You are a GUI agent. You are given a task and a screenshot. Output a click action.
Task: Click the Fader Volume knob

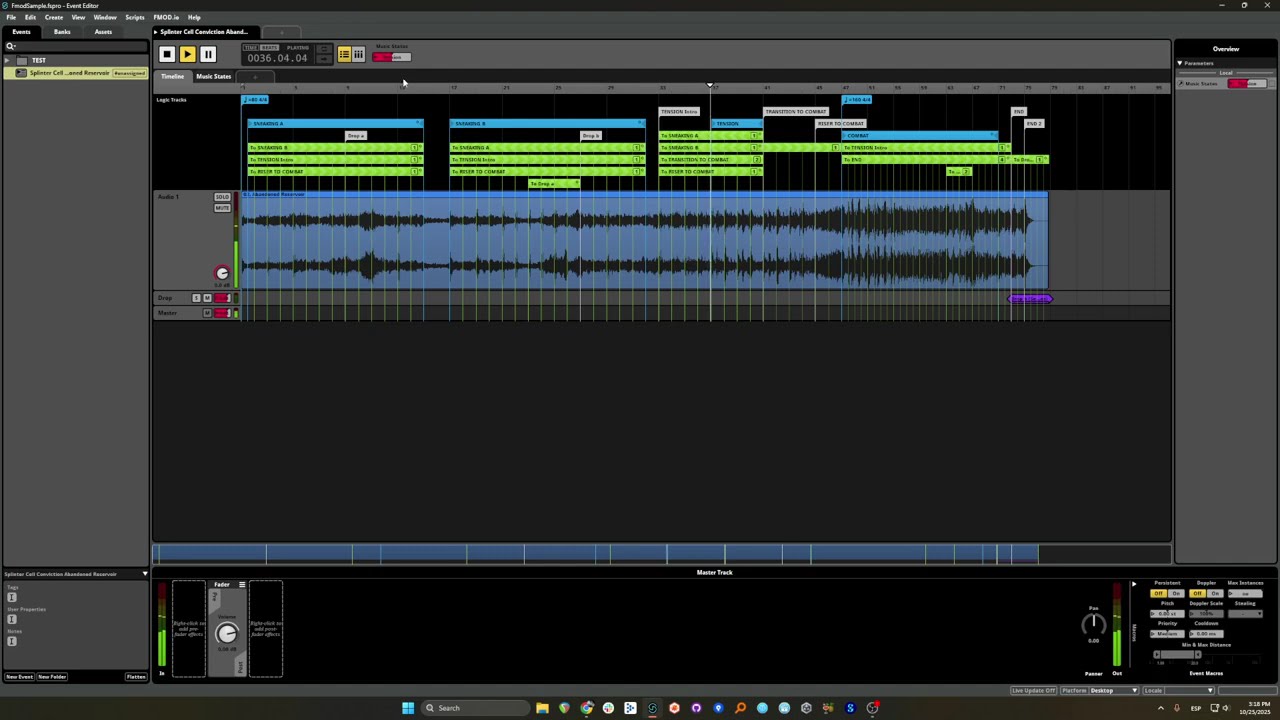227,633
